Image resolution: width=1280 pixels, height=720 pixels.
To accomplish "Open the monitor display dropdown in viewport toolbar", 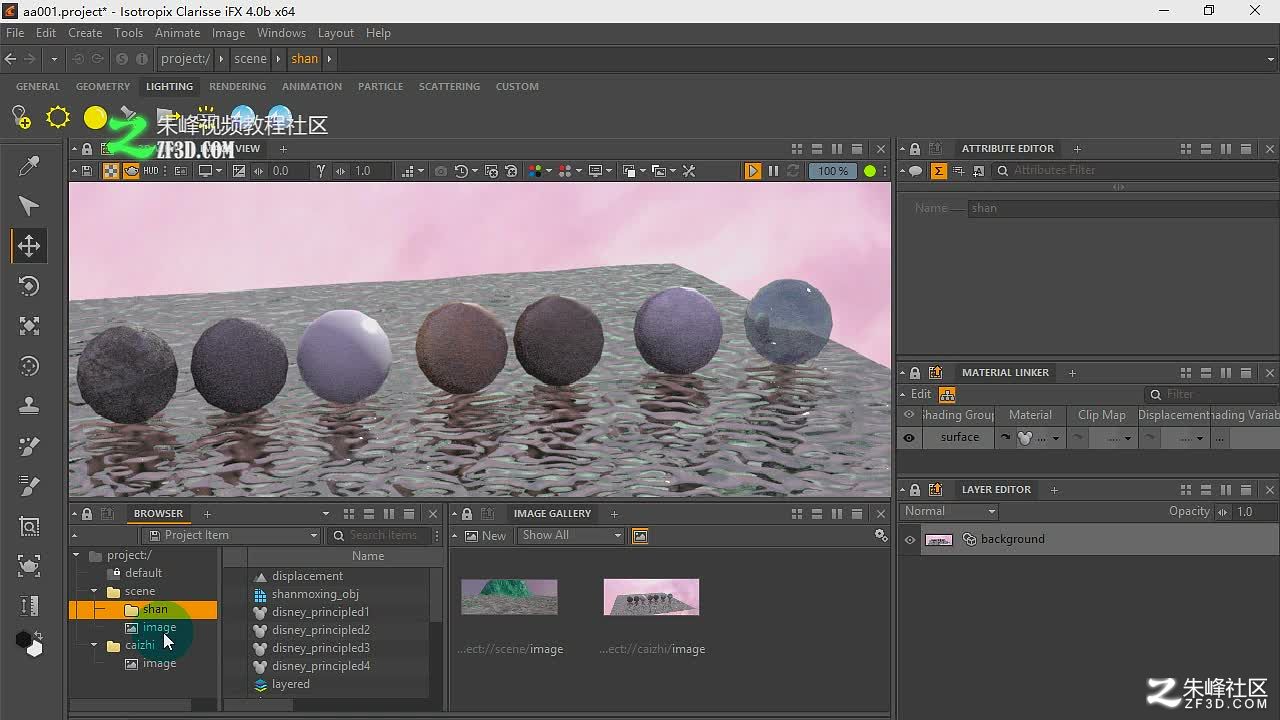I will pyautogui.click(x=209, y=171).
